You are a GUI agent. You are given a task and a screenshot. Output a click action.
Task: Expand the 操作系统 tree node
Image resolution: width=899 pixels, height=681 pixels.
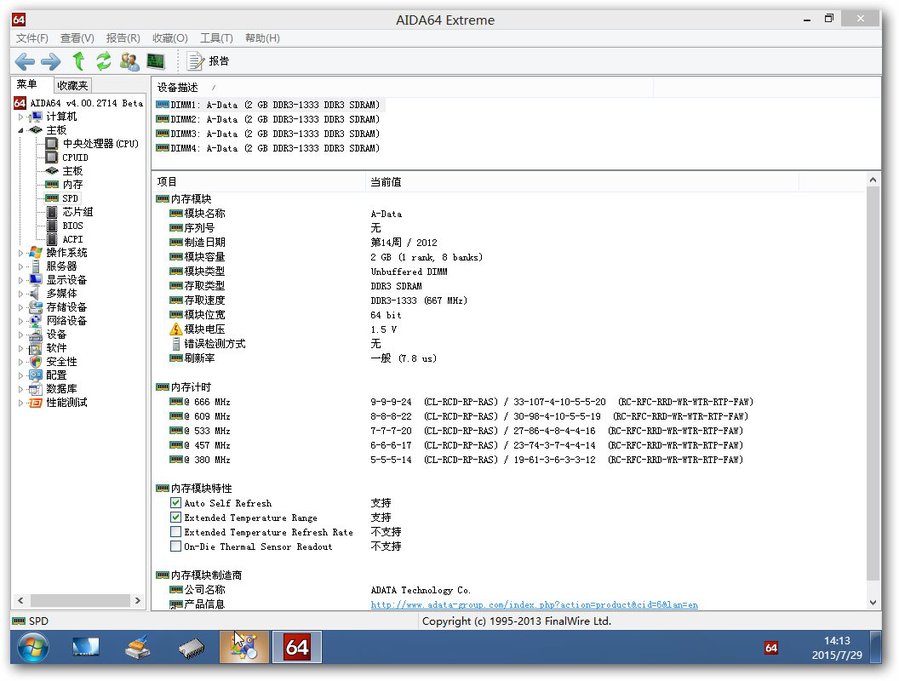point(21,253)
